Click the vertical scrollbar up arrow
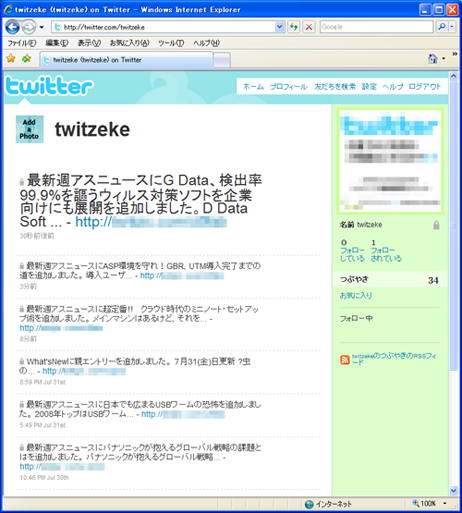462x513 pixels. [454, 76]
